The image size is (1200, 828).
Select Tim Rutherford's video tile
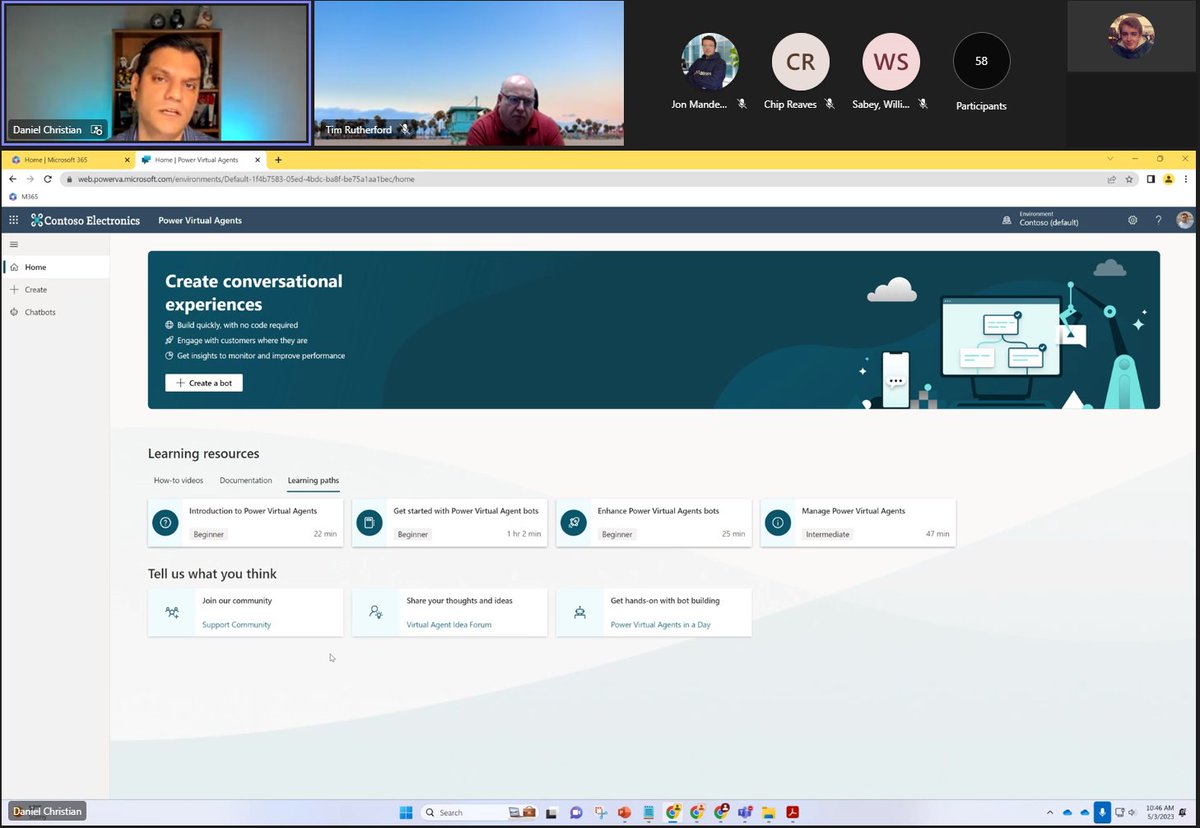click(x=469, y=73)
